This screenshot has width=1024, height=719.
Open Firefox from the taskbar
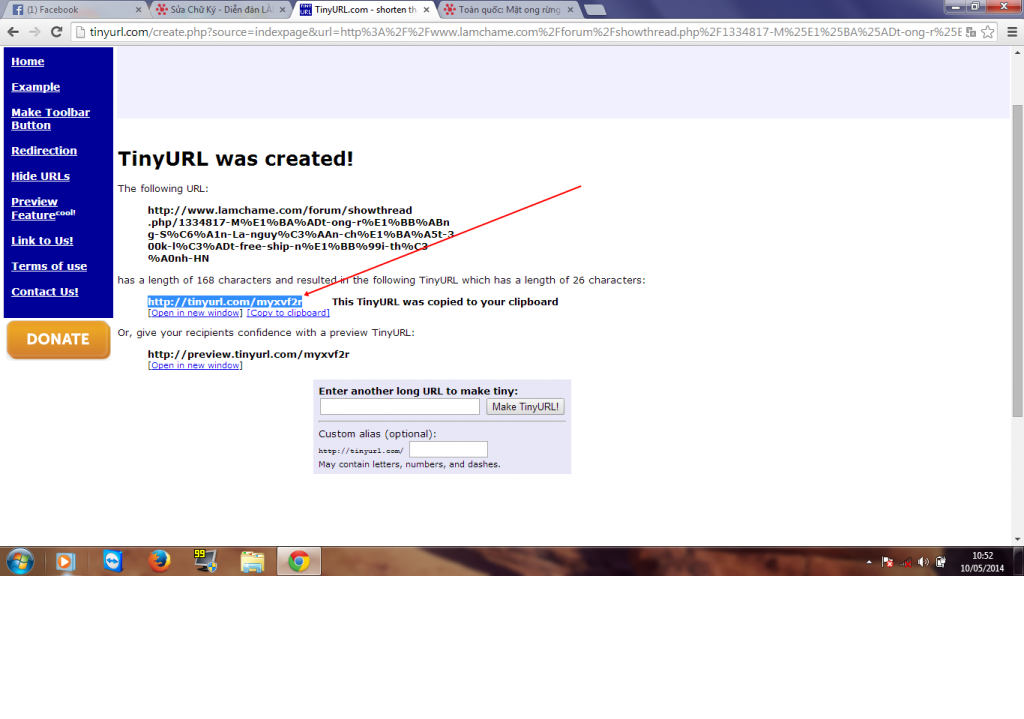point(158,561)
